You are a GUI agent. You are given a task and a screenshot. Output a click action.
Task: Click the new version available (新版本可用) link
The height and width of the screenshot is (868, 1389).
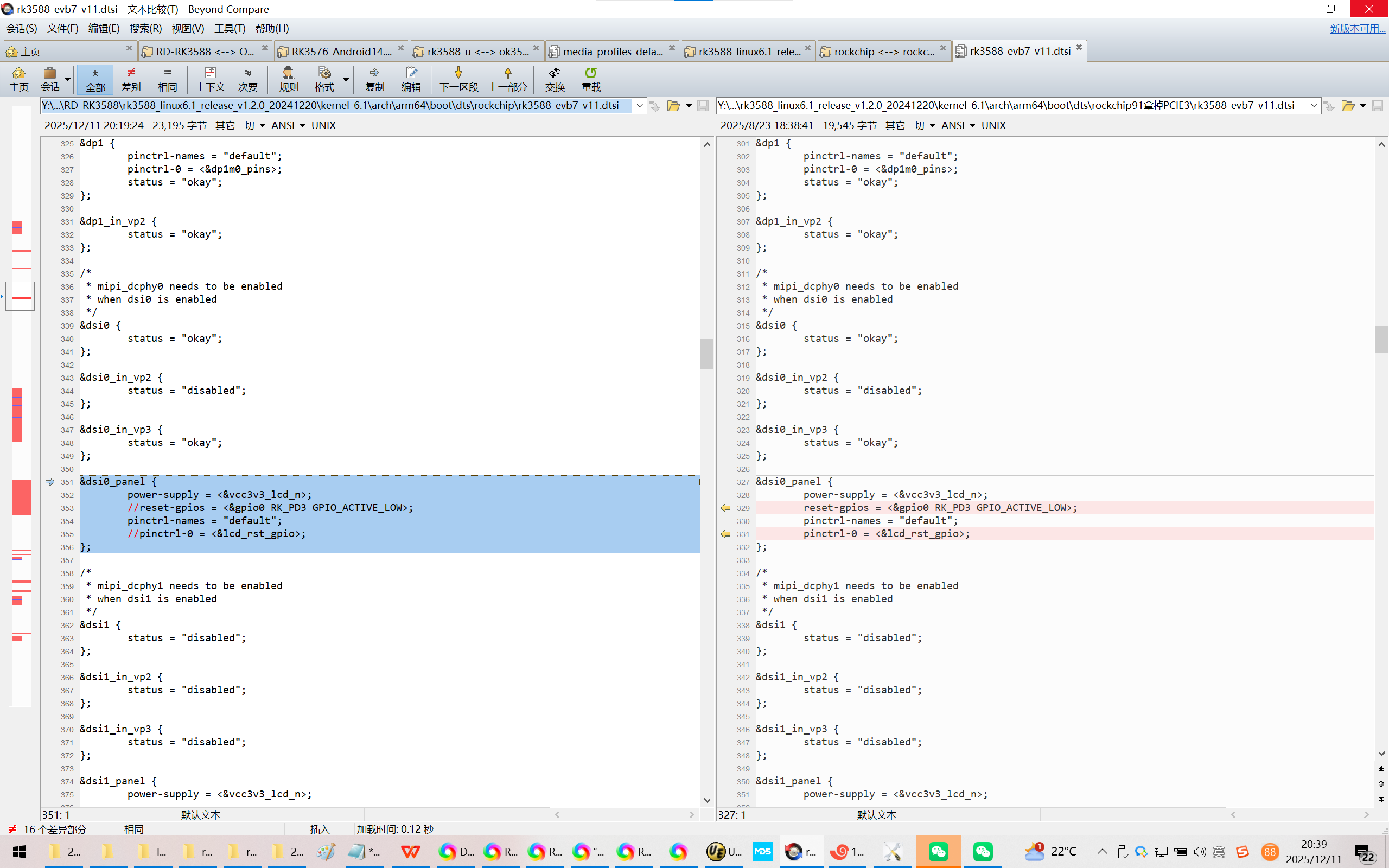pyautogui.click(x=1357, y=28)
